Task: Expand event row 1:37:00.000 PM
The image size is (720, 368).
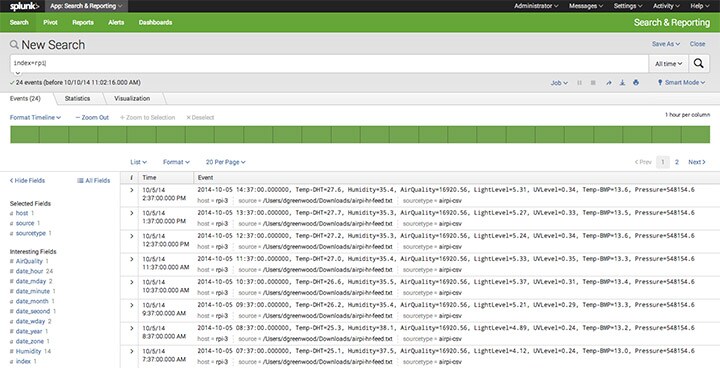Action: [x=131, y=213]
